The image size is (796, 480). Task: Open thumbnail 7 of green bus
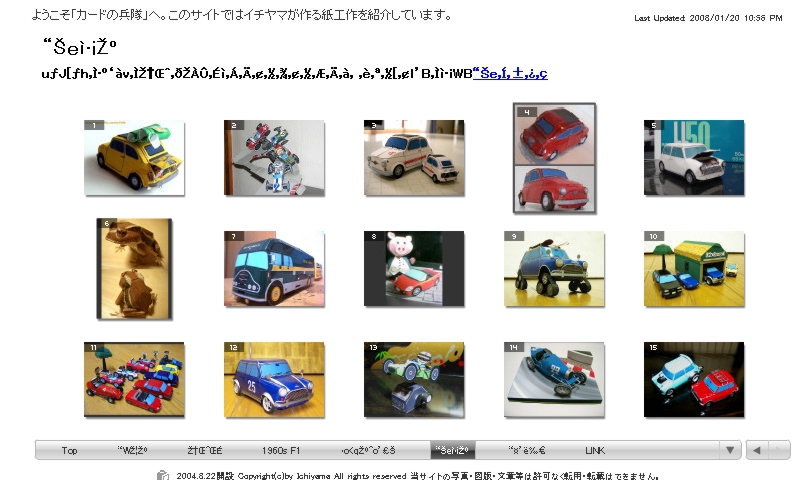274,268
